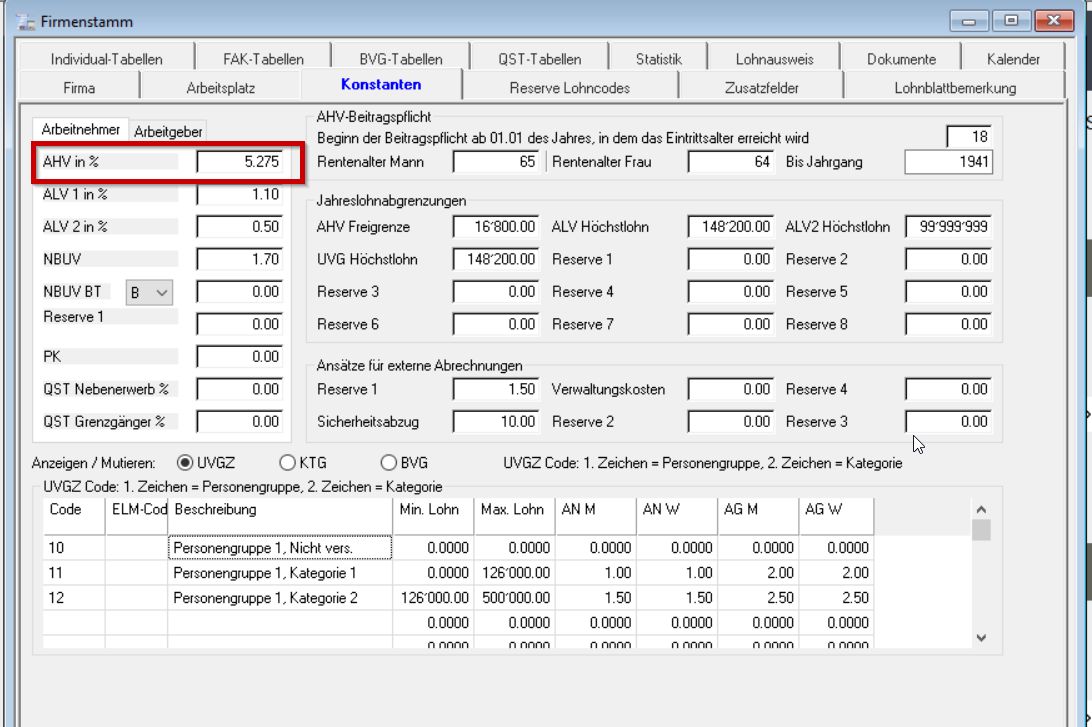1092x727 pixels.
Task: Switch to the Firma tab
Action: 79,88
